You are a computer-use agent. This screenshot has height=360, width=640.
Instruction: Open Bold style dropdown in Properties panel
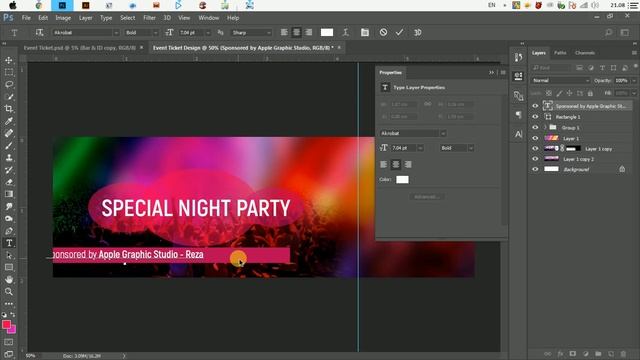point(471,148)
